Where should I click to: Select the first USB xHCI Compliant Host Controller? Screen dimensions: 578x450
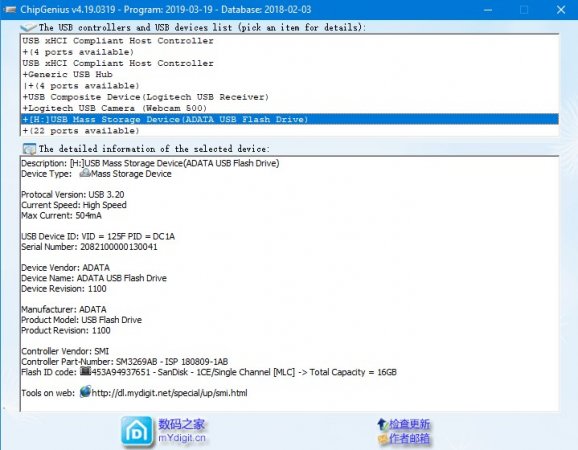289,41
